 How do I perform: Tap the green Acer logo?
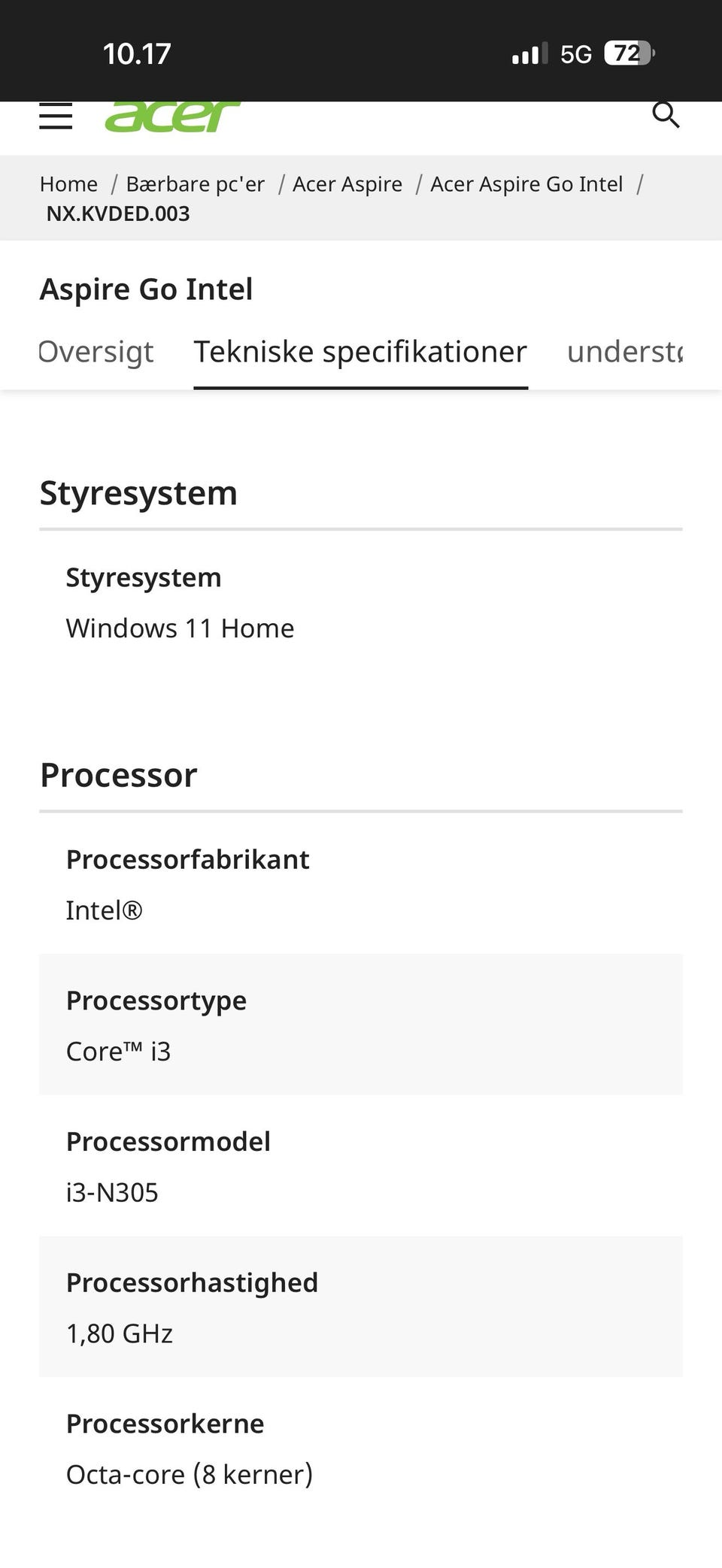[x=172, y=117]
